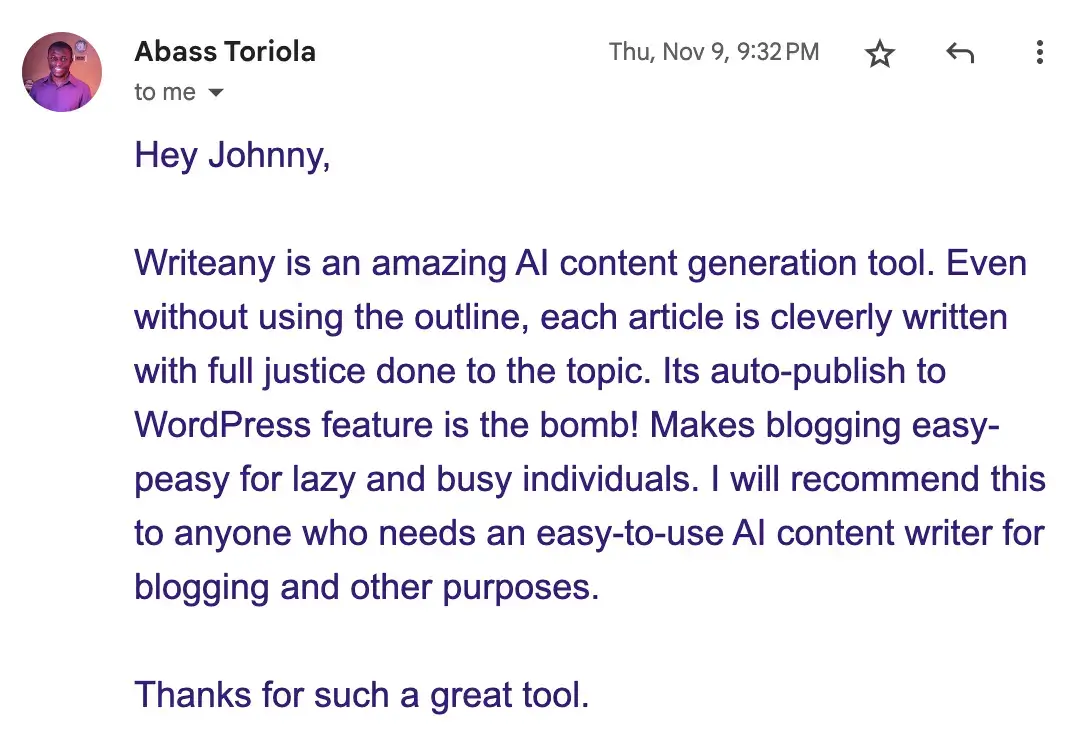Click the "Hey Johnny," greeting line
Viewport: 1080px width, 750px height.
tap(232, 156)
